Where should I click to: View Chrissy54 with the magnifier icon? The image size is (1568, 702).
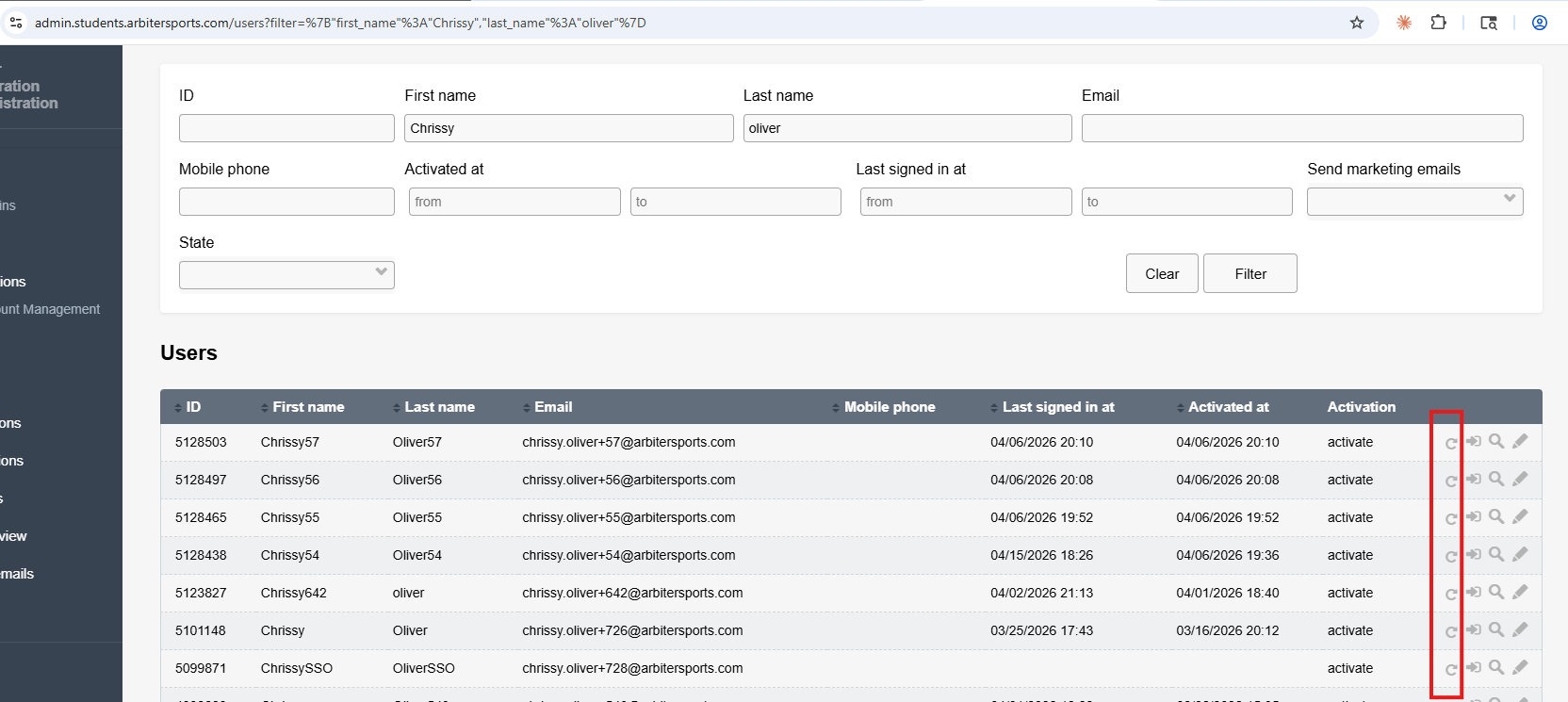pos(1496,554)
